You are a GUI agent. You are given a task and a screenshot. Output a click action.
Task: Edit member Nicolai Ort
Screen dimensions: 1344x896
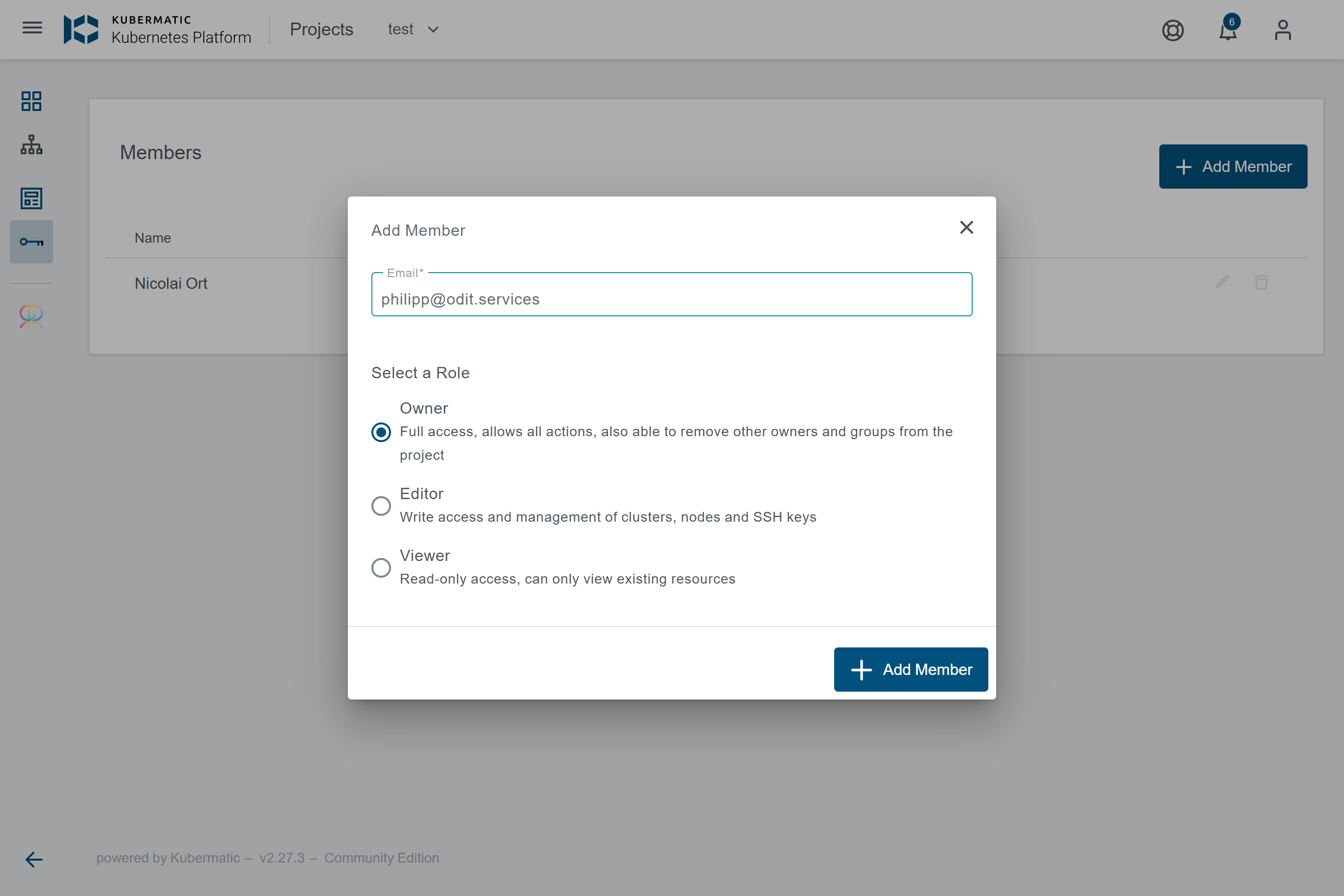(x=1222, y=281)
